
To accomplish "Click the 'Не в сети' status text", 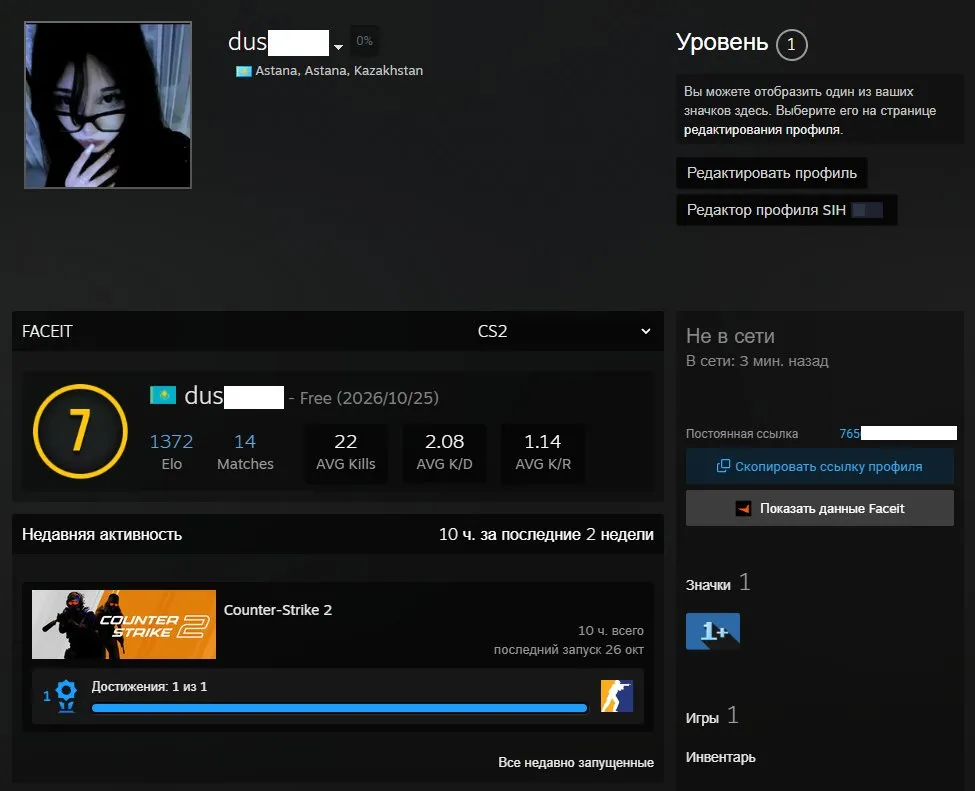I will click(730, 336).
